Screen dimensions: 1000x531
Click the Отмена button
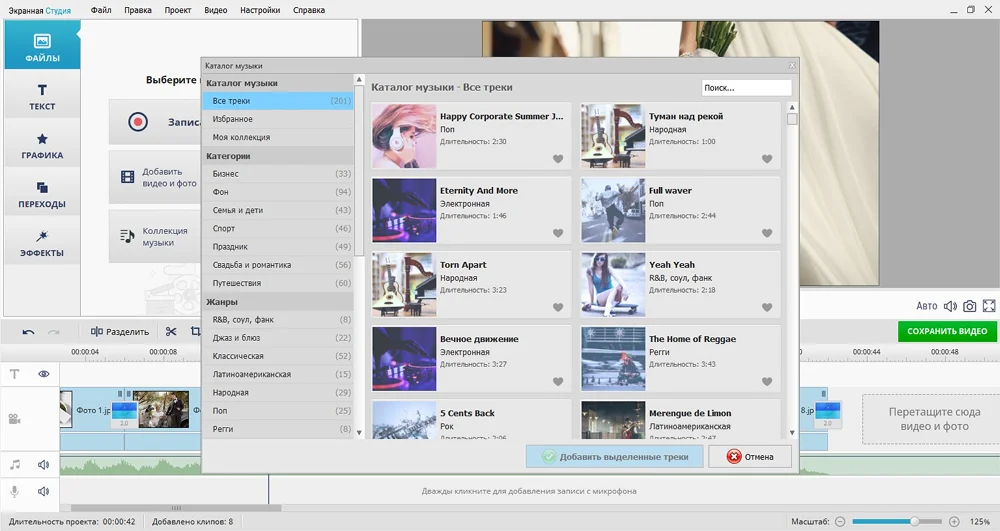click(749, 457)
